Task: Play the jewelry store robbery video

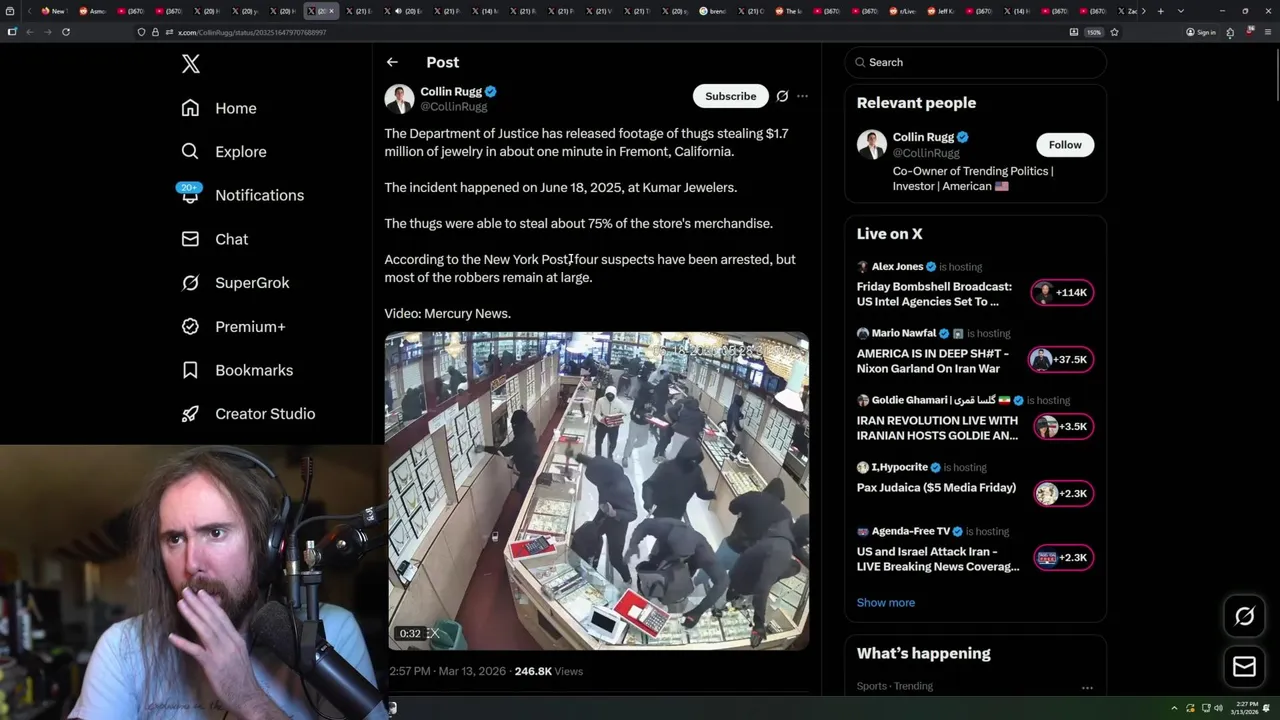Action: click(x=597, y=490)
